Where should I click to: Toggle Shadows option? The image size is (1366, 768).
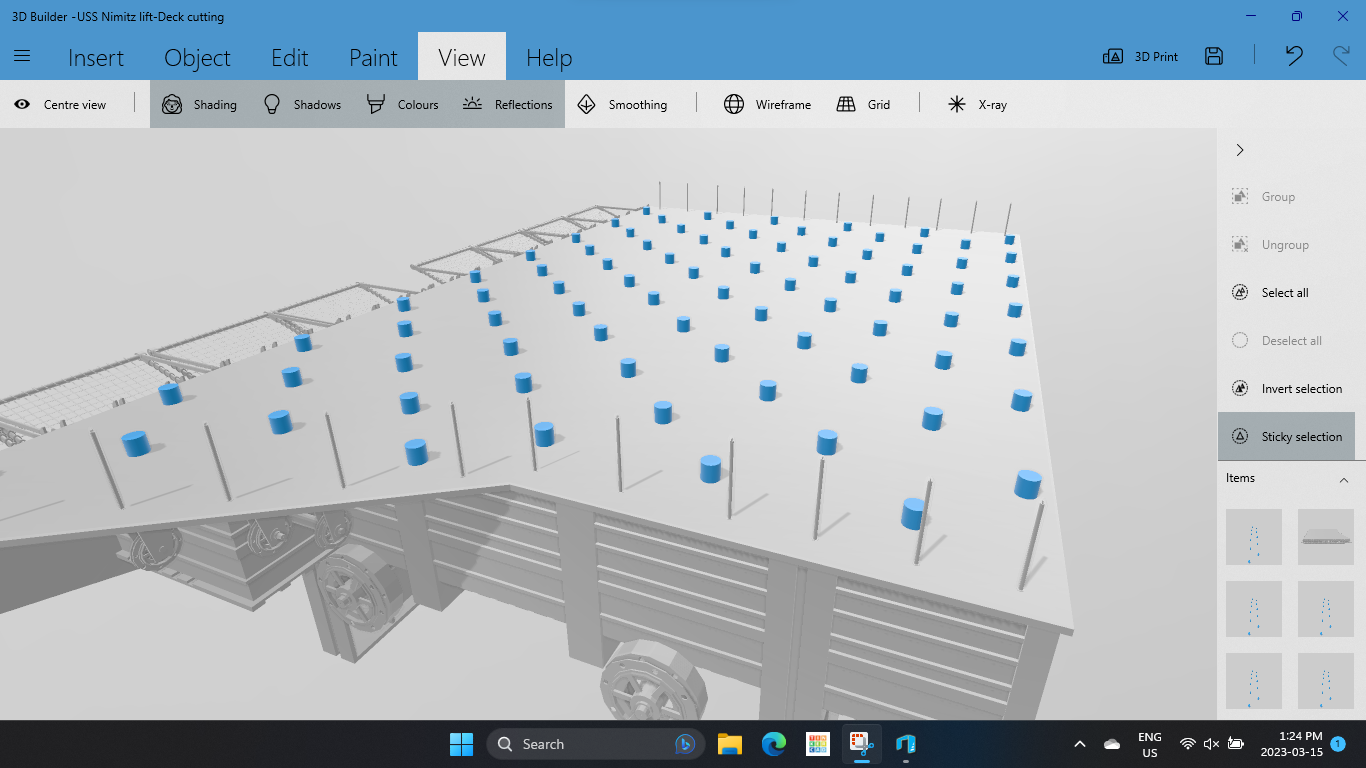302,104
